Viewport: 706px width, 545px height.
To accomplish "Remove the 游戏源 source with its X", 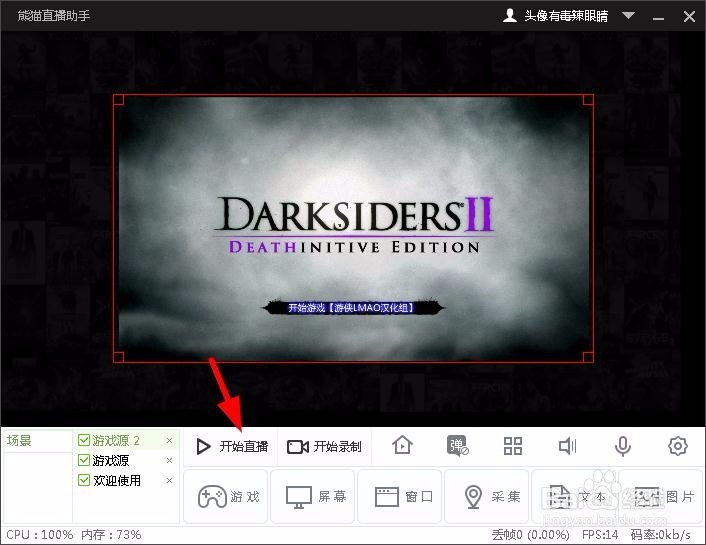I will coord(169,460).
